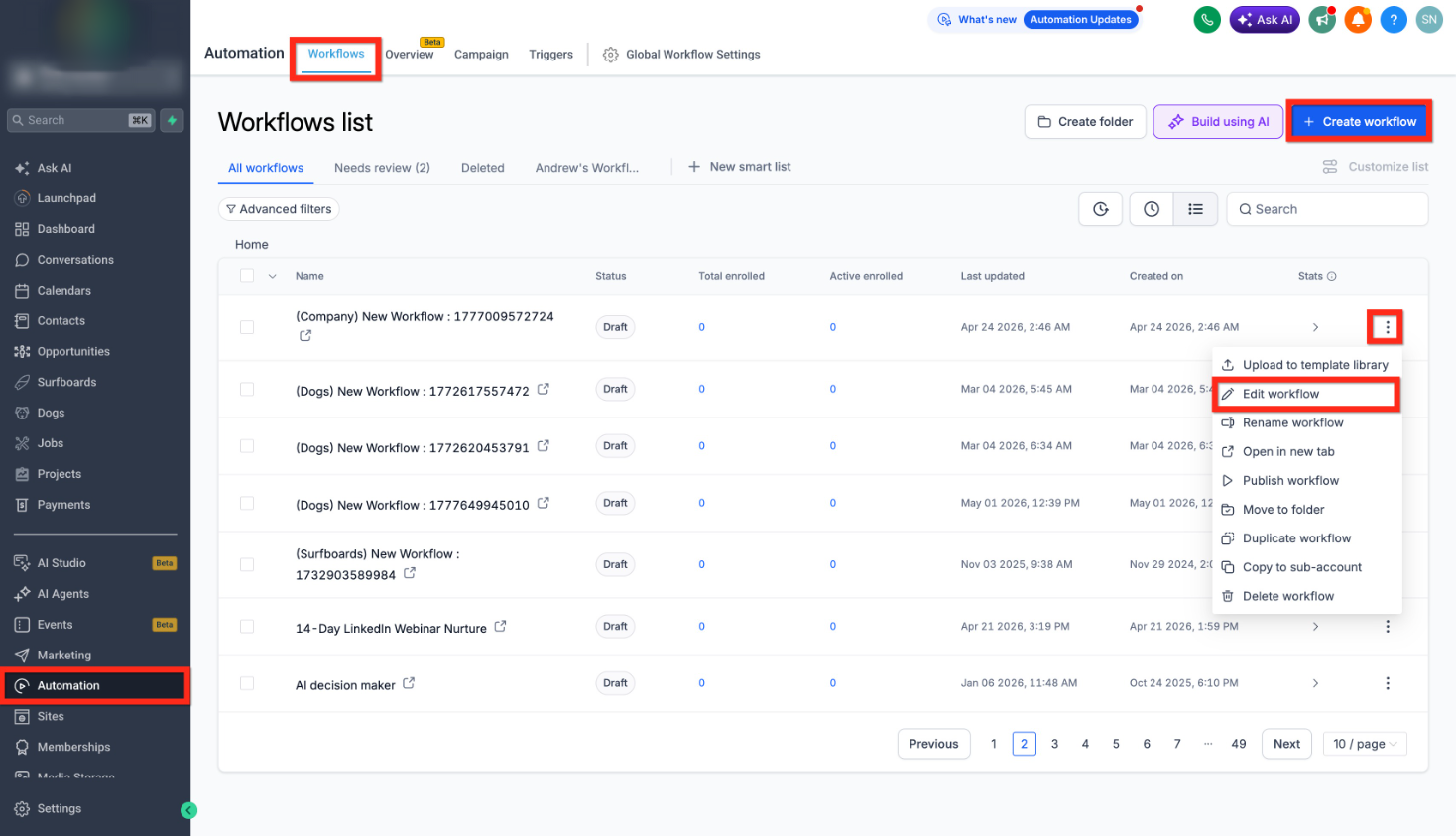Click the workflows Search field
Image resolution: width=1456 pixels, height=836 pixels.
pos(1327,209)
